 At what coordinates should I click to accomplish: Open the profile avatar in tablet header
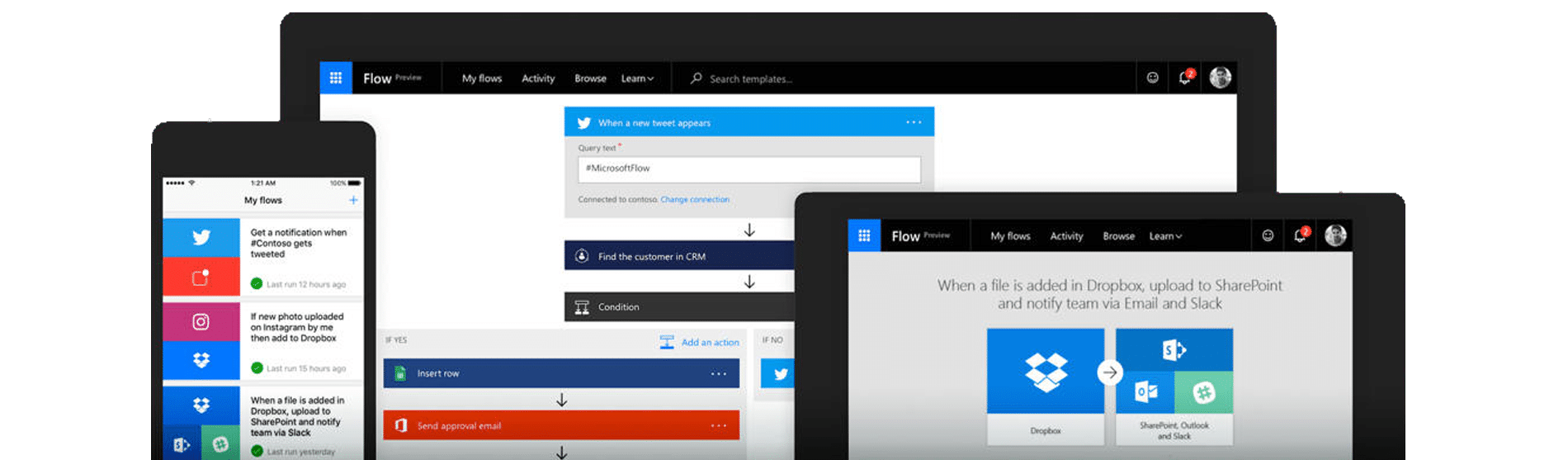(1336, 235)
